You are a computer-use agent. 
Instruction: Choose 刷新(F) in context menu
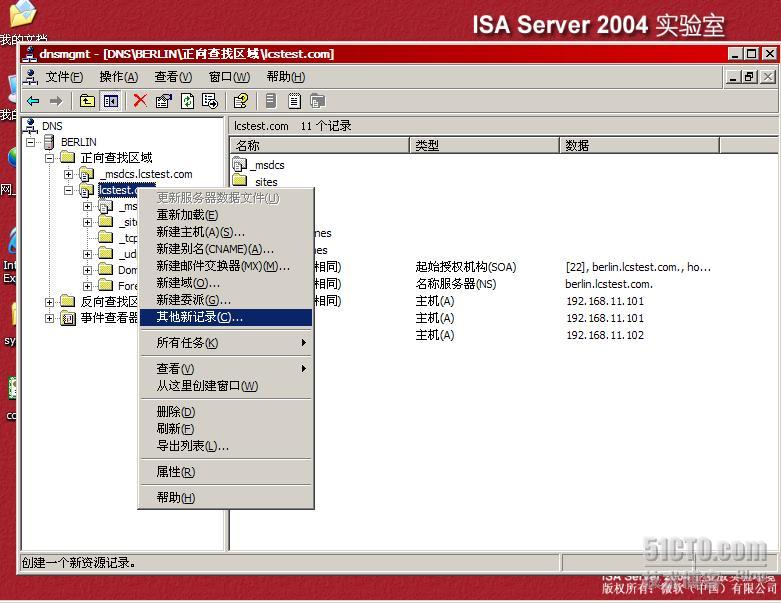click(226, 429)
